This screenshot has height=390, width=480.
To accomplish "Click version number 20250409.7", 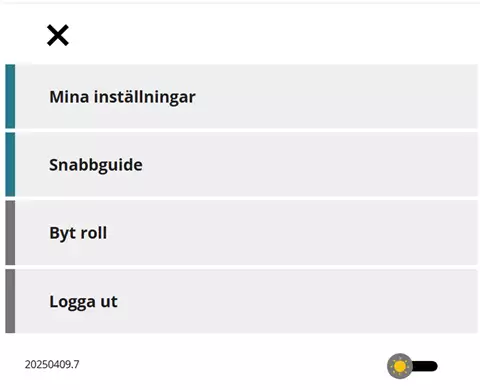I will pos(52,364).
